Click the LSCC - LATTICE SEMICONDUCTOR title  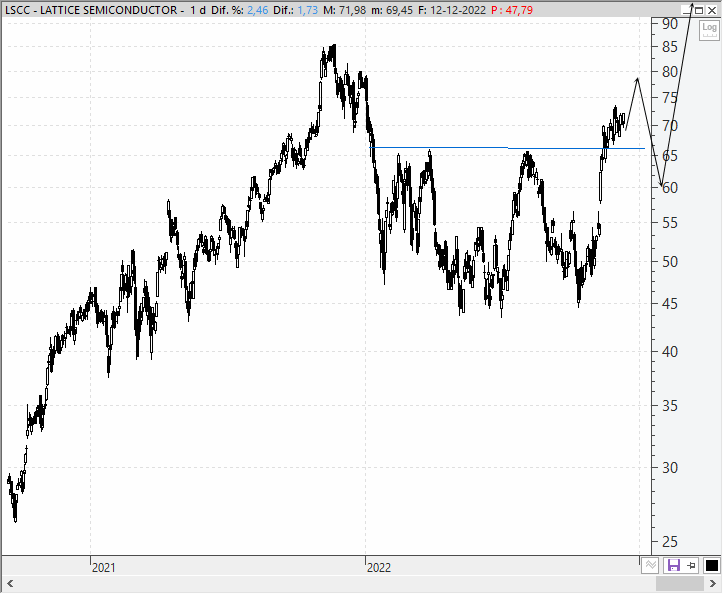tap(91, 10)
